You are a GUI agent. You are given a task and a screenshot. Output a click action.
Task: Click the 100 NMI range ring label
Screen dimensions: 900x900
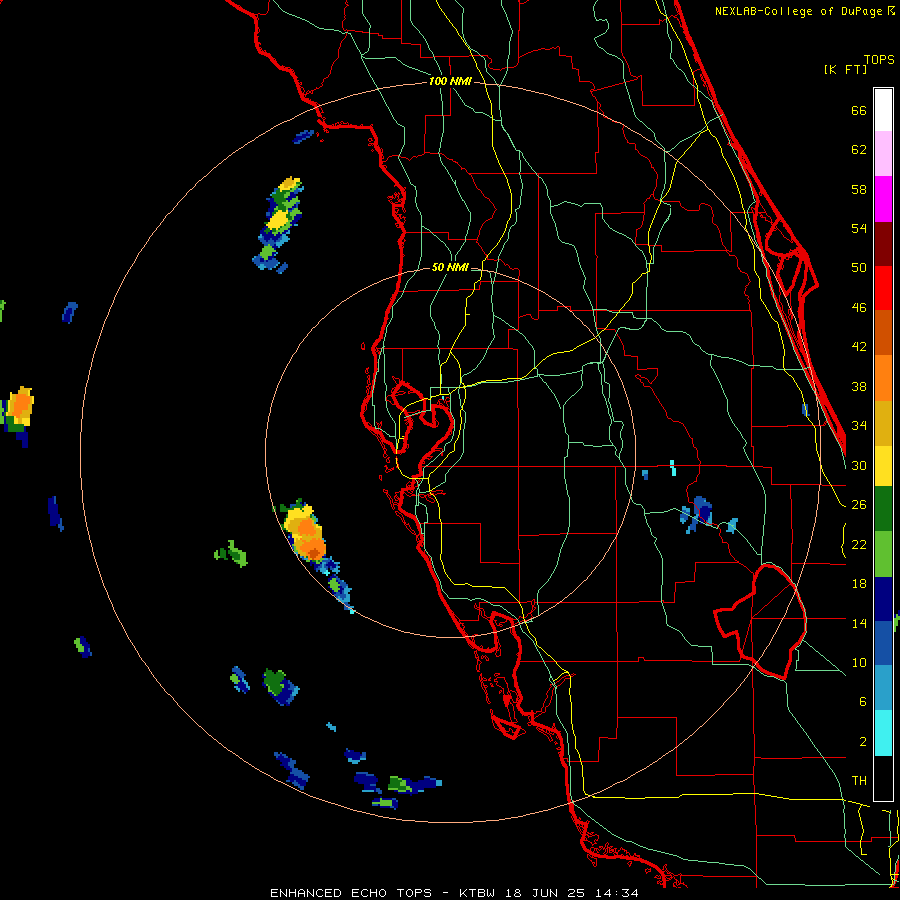tap(450, 82)
